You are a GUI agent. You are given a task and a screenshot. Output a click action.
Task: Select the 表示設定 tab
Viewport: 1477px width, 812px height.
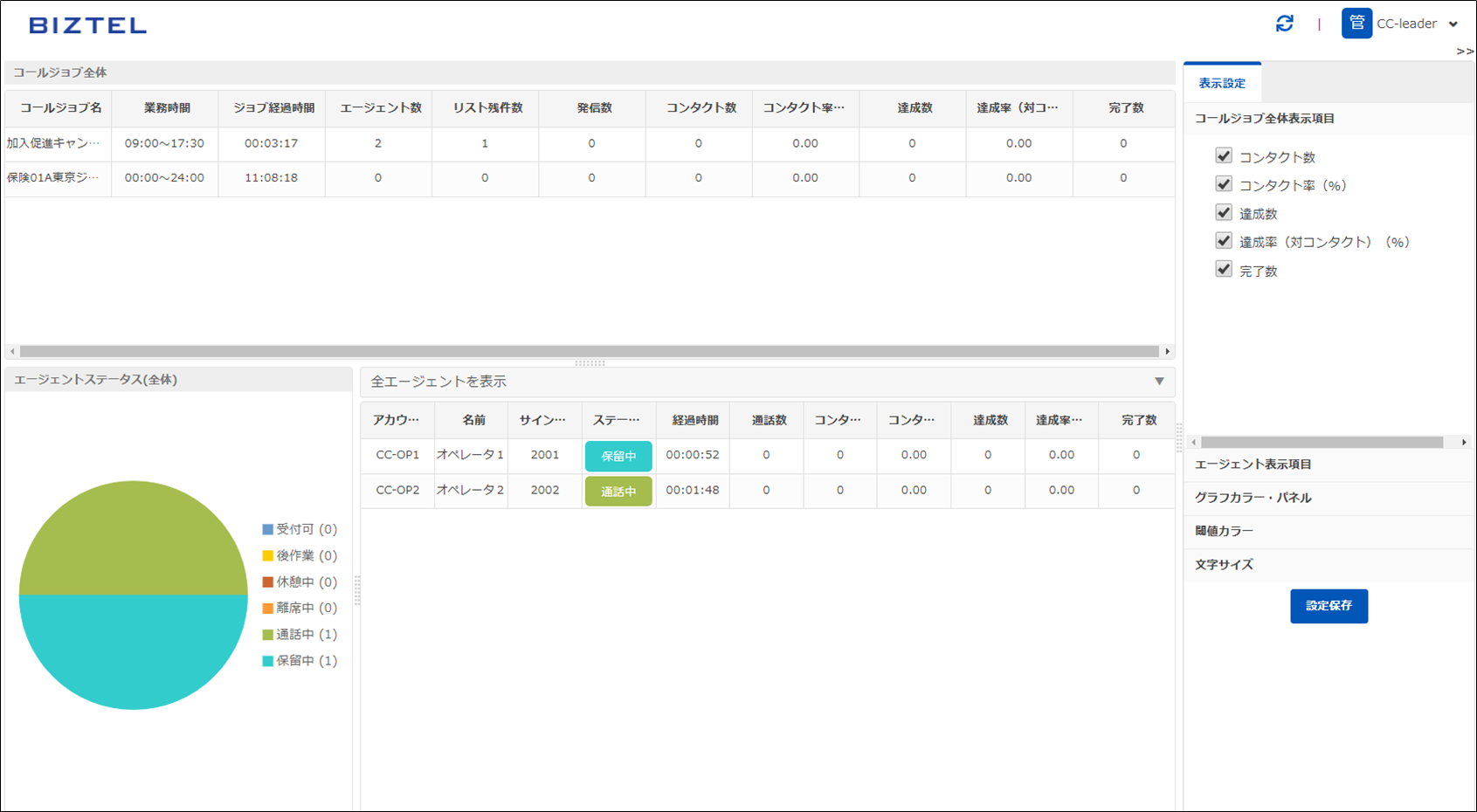pos(1222,84)
